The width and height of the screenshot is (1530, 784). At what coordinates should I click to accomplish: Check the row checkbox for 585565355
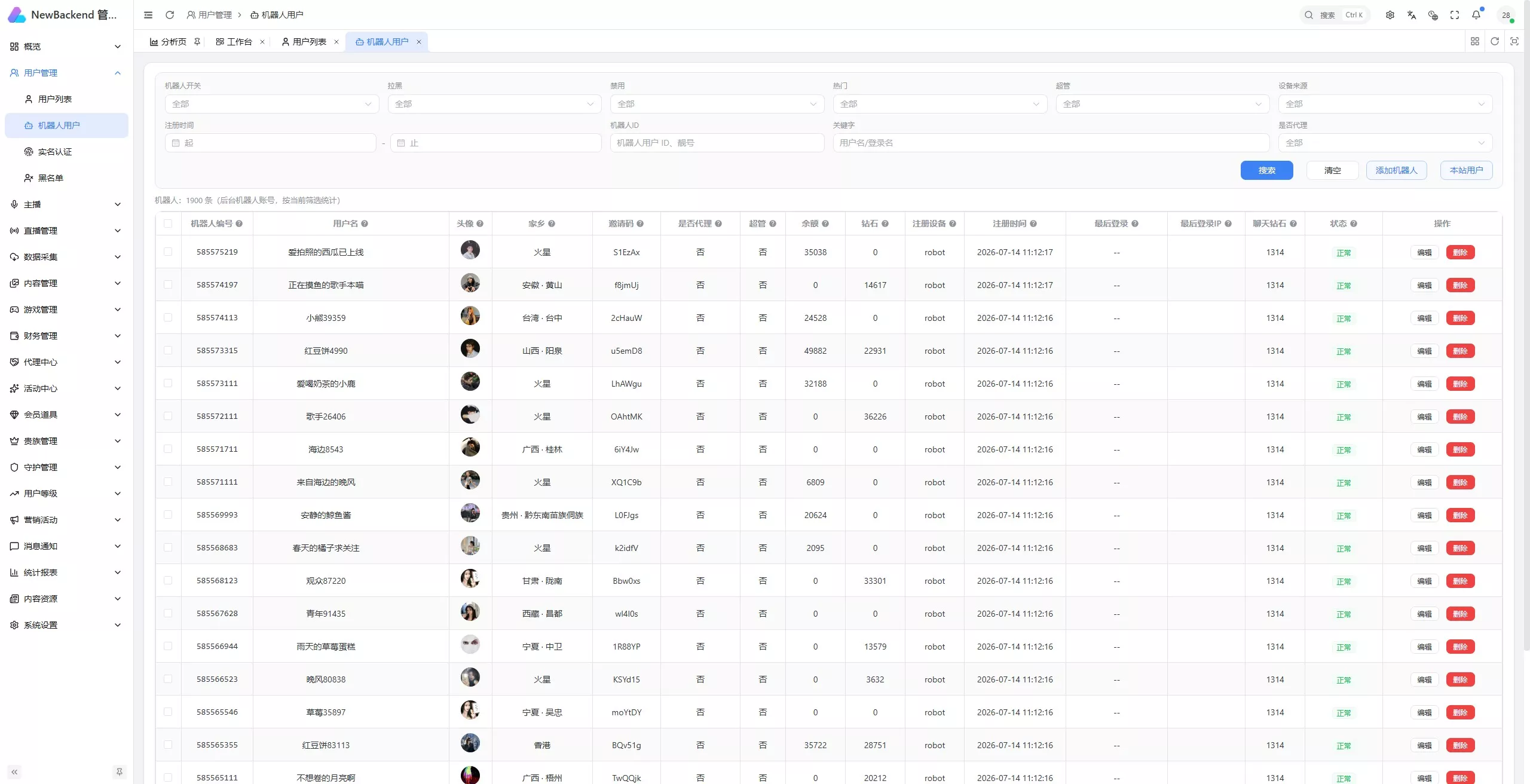click(x=168, y=745)
